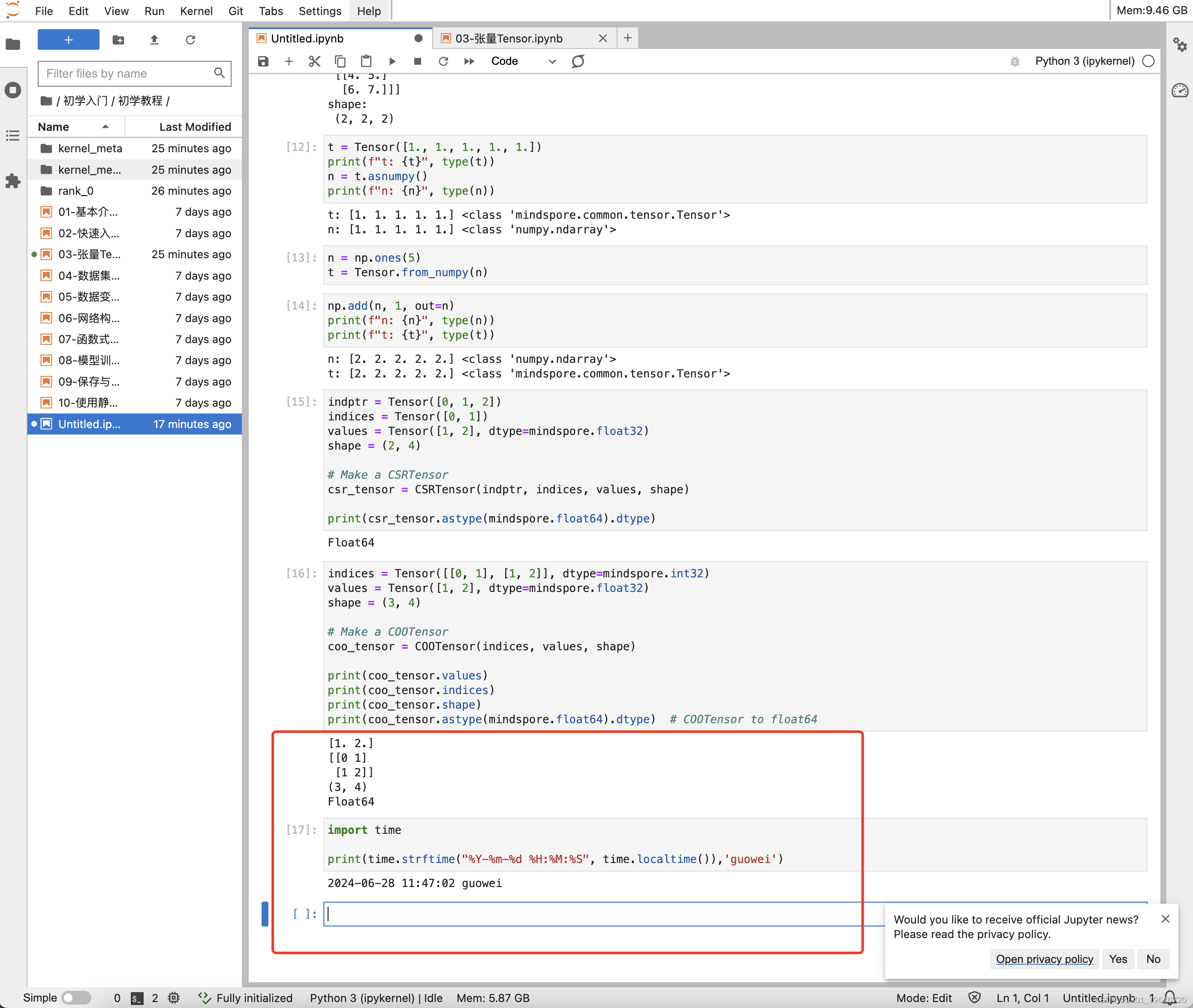Open the Extension Manager puzzle icon
The image size is (1193, 1008).
click(x=12, y=181)
